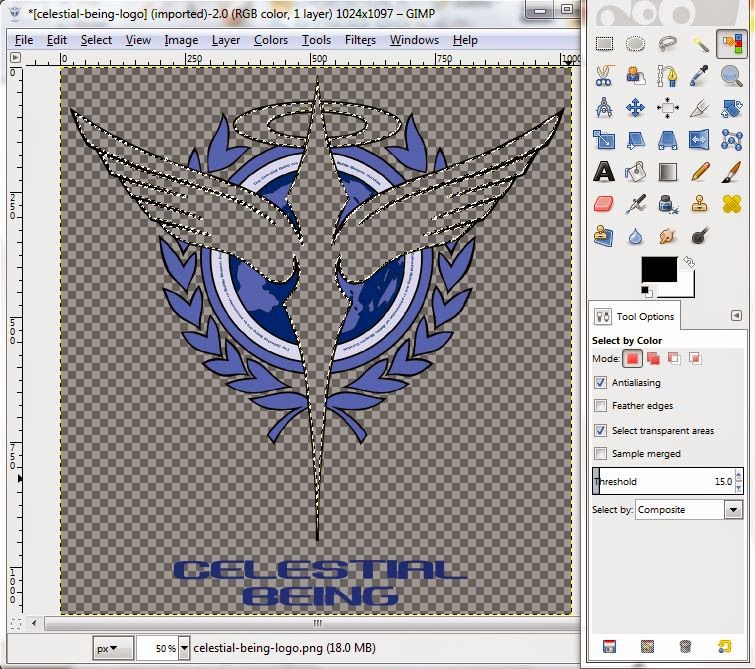Open the File menu
755x669 pixels.
coord(24,40)
